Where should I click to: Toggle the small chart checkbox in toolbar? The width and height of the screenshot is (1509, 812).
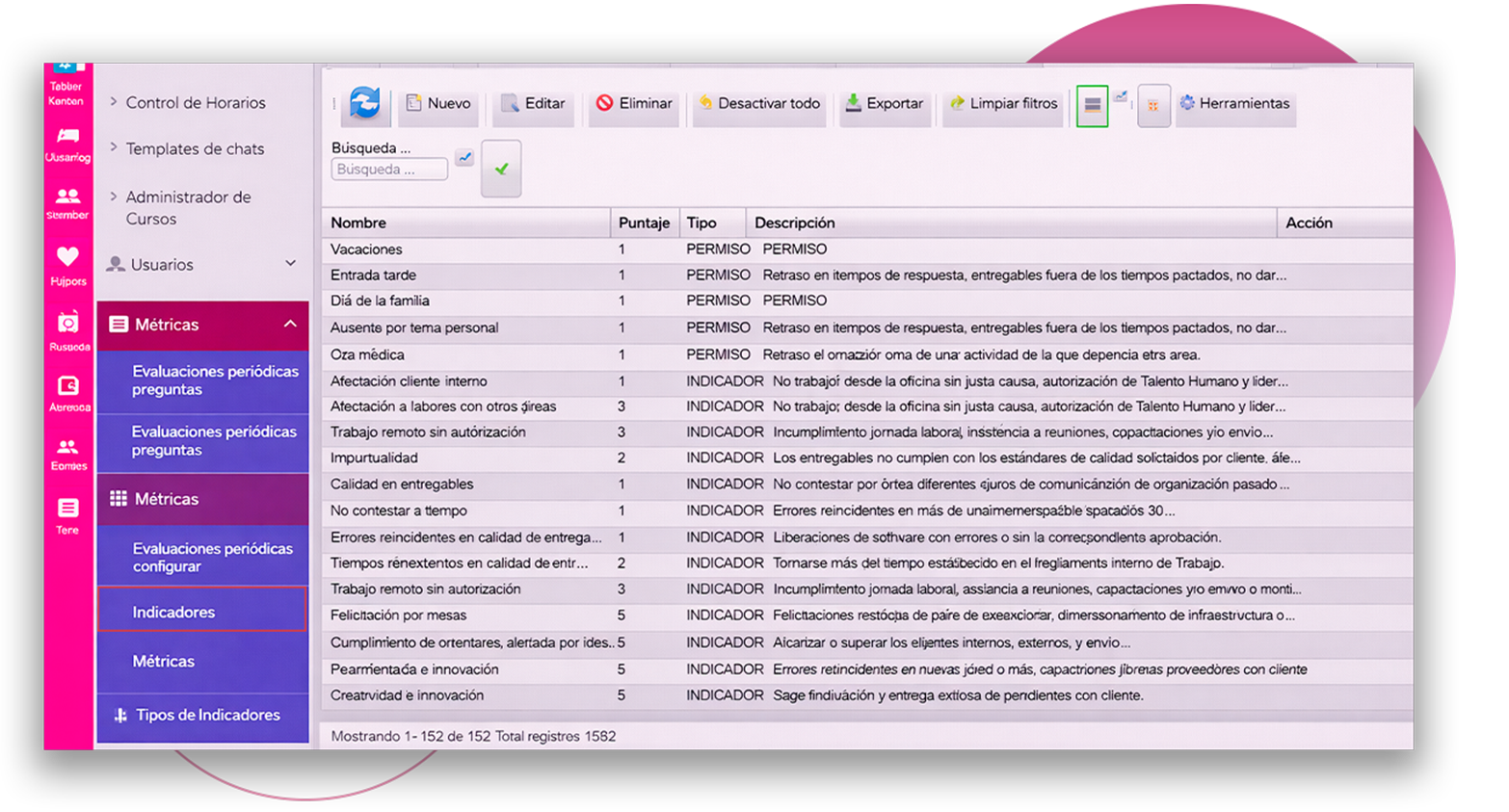tap(1121, 96)
